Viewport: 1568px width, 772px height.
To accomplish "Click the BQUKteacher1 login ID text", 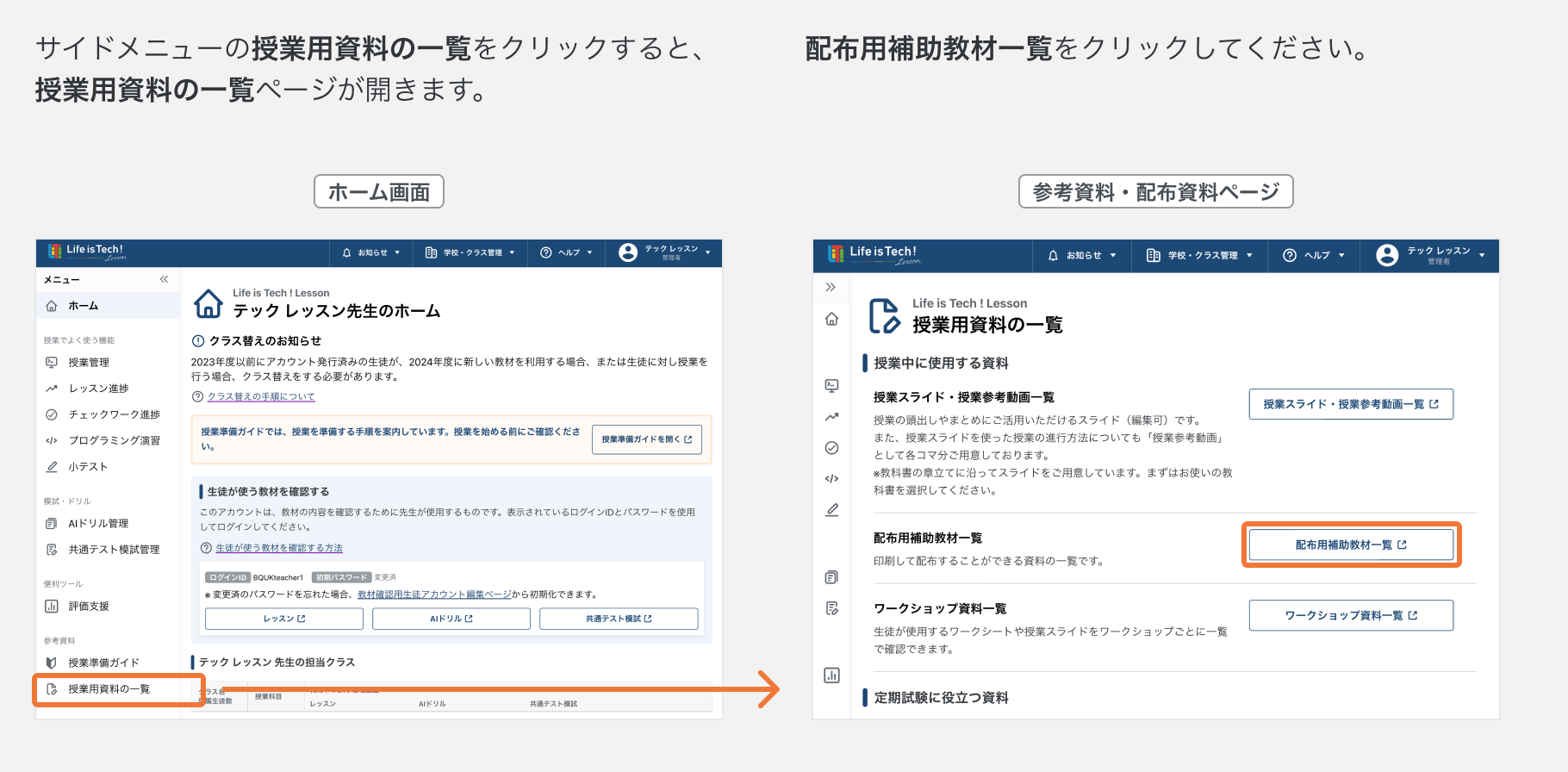I will coord(278,577).
